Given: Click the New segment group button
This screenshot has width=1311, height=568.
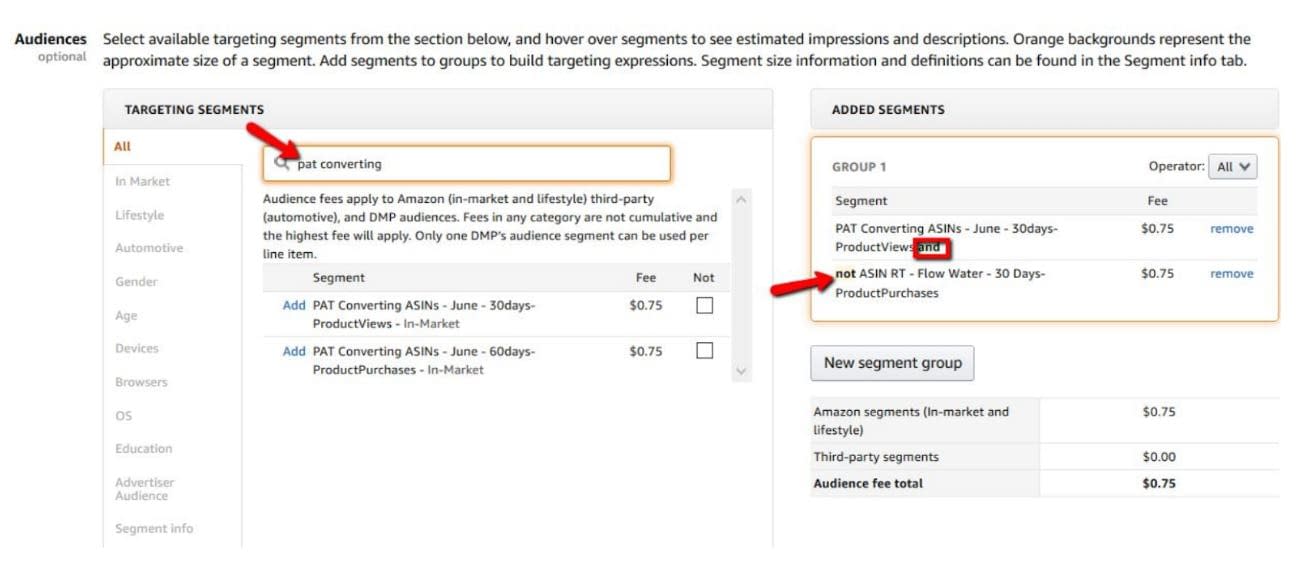Looking at the screenshot, I should 892,363.
